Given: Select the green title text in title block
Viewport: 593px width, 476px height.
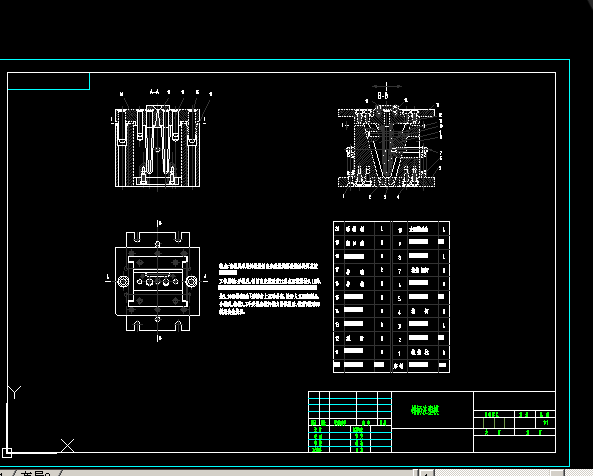Looking at the screenshot, I should 425,410.
